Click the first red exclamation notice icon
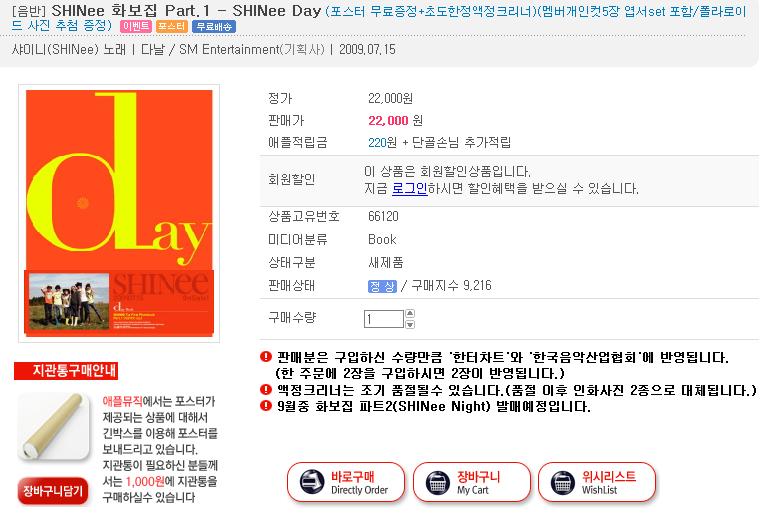This screenshot has height=515, width=764. click(266, 357)
